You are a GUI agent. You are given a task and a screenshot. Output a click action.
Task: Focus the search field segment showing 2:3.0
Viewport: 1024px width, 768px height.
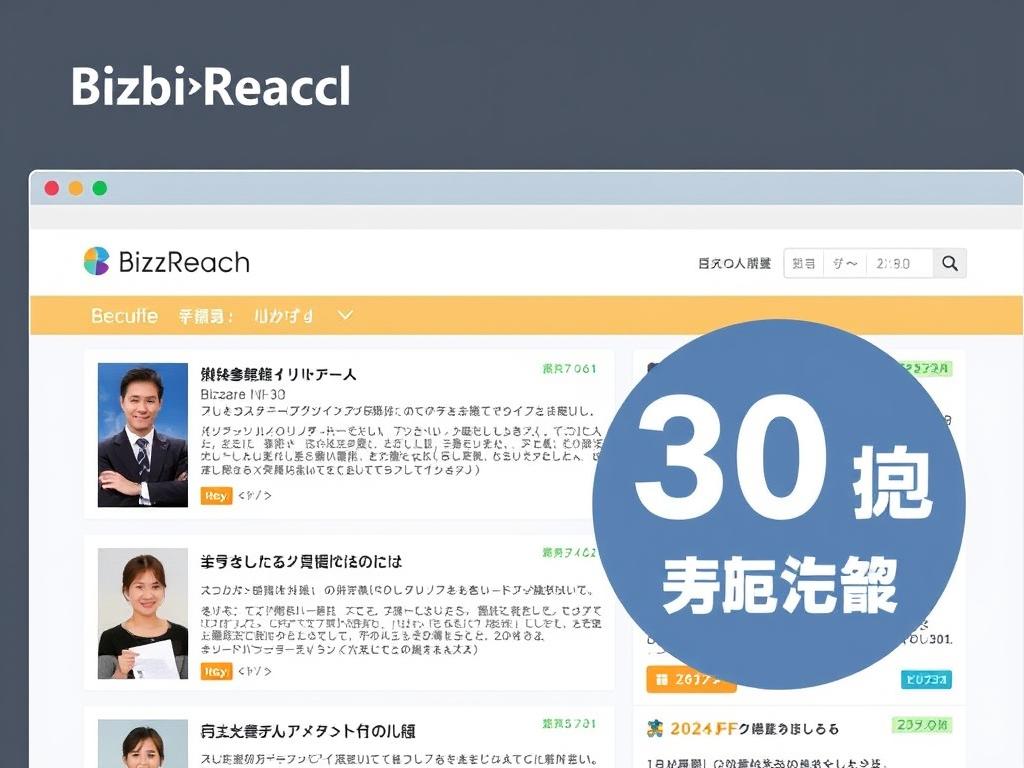[898, 264]
